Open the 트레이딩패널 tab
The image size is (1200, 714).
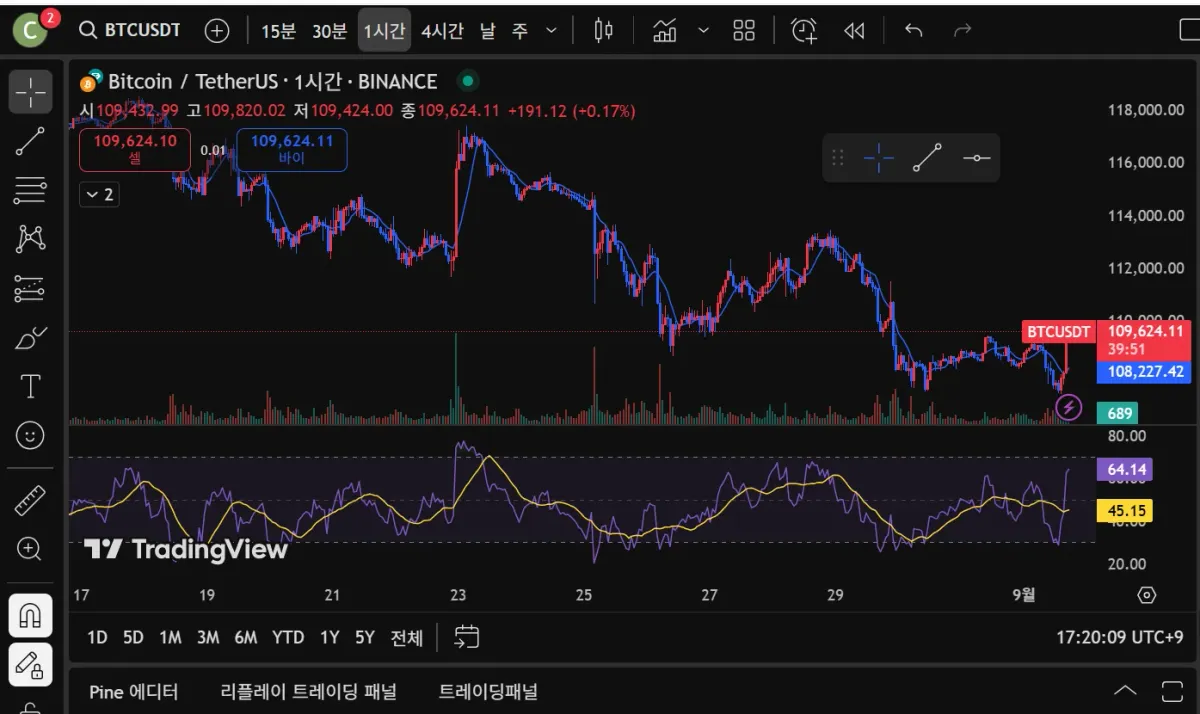[488, 691]
